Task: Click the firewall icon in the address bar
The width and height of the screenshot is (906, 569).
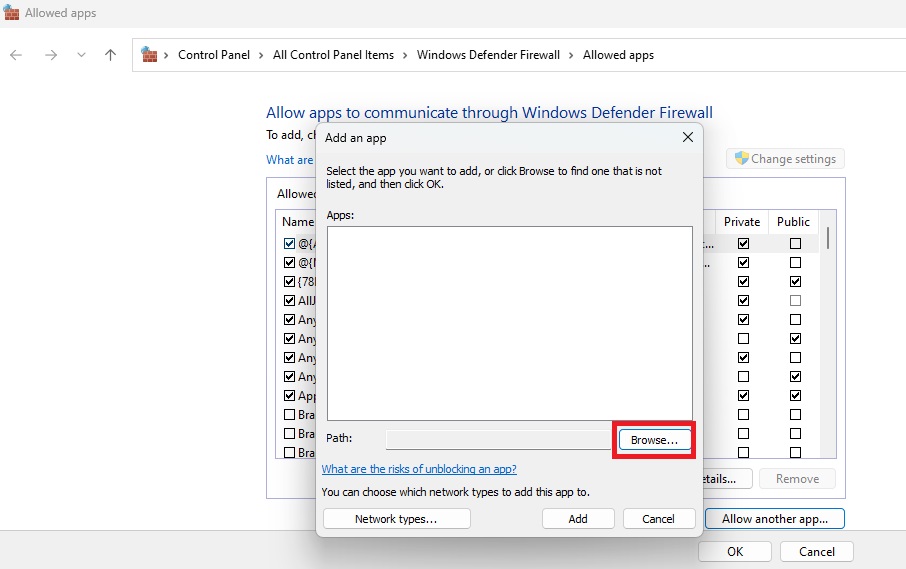Action: (x=149, y=54)
